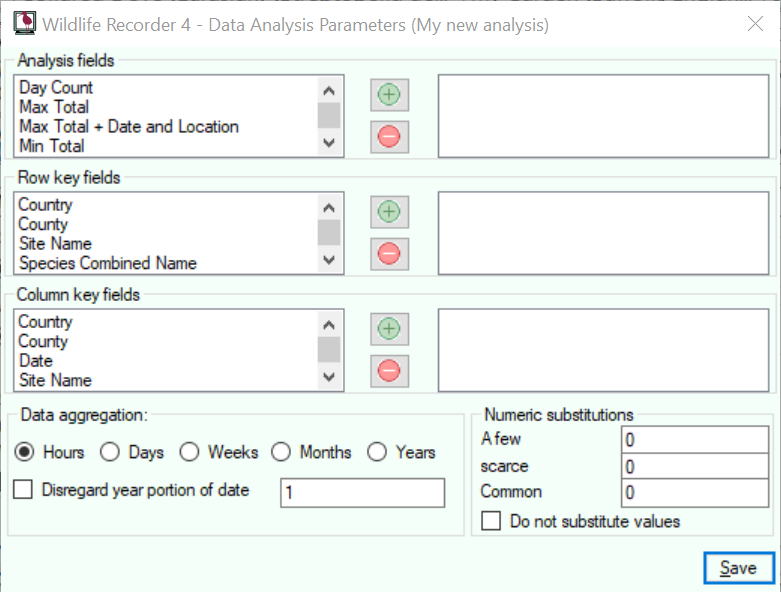Viewport: 781px width, 592px height.
Task: Select Date in Column key fields
Action: pyautogui.click(x=167, y=360)
